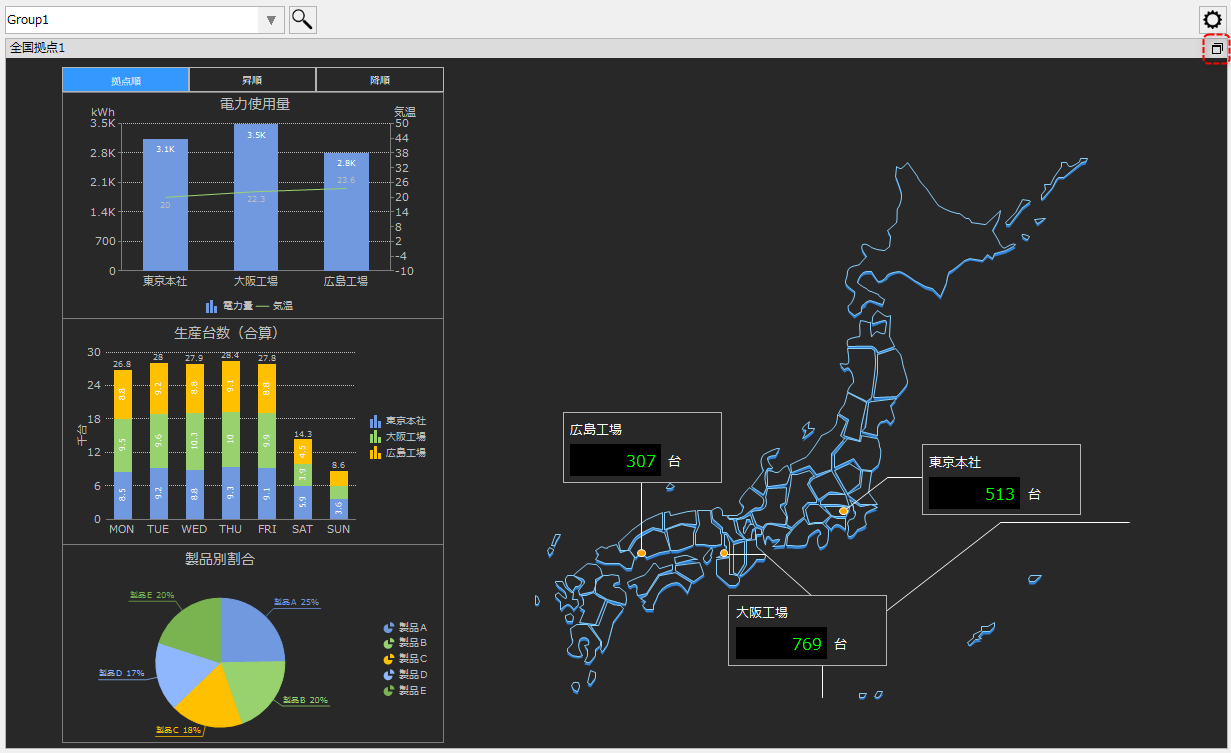Click the orange map marker for 東京本社
The width and height of the screenshot is (1231, 753).
(843, 511)
